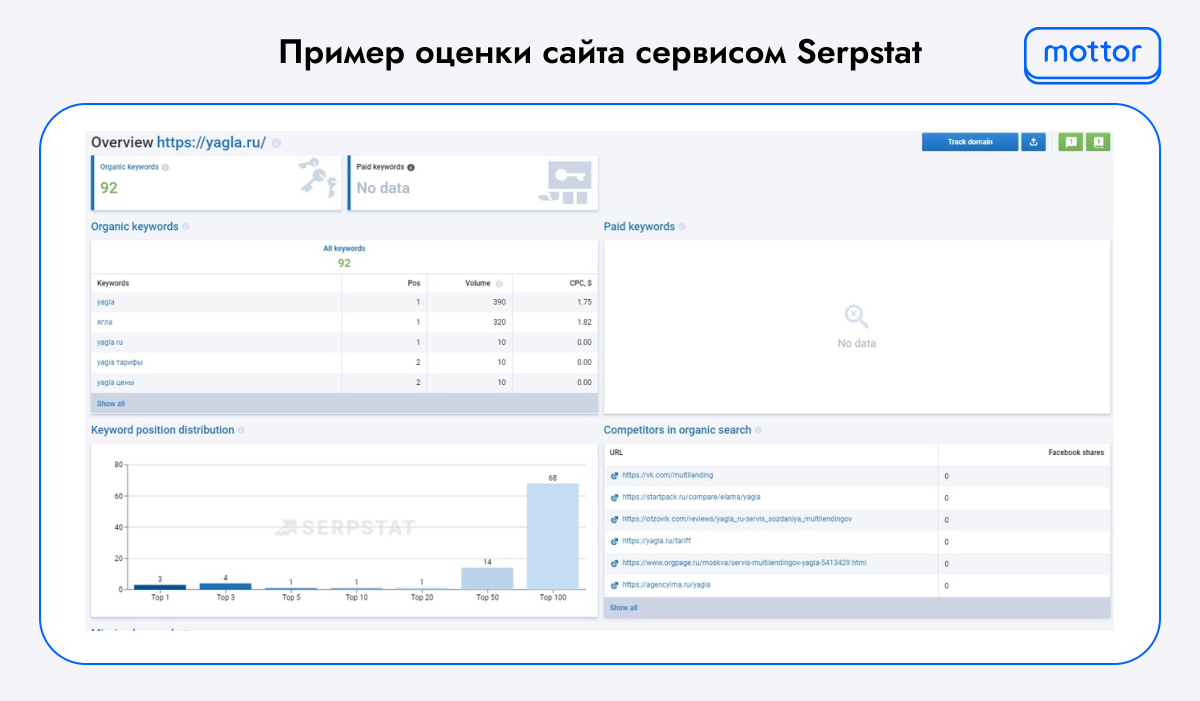Click the second green alert icon button
The height and width of the screenshot is (701, 1200).
pyautogui.click(x=1098, y=142)
